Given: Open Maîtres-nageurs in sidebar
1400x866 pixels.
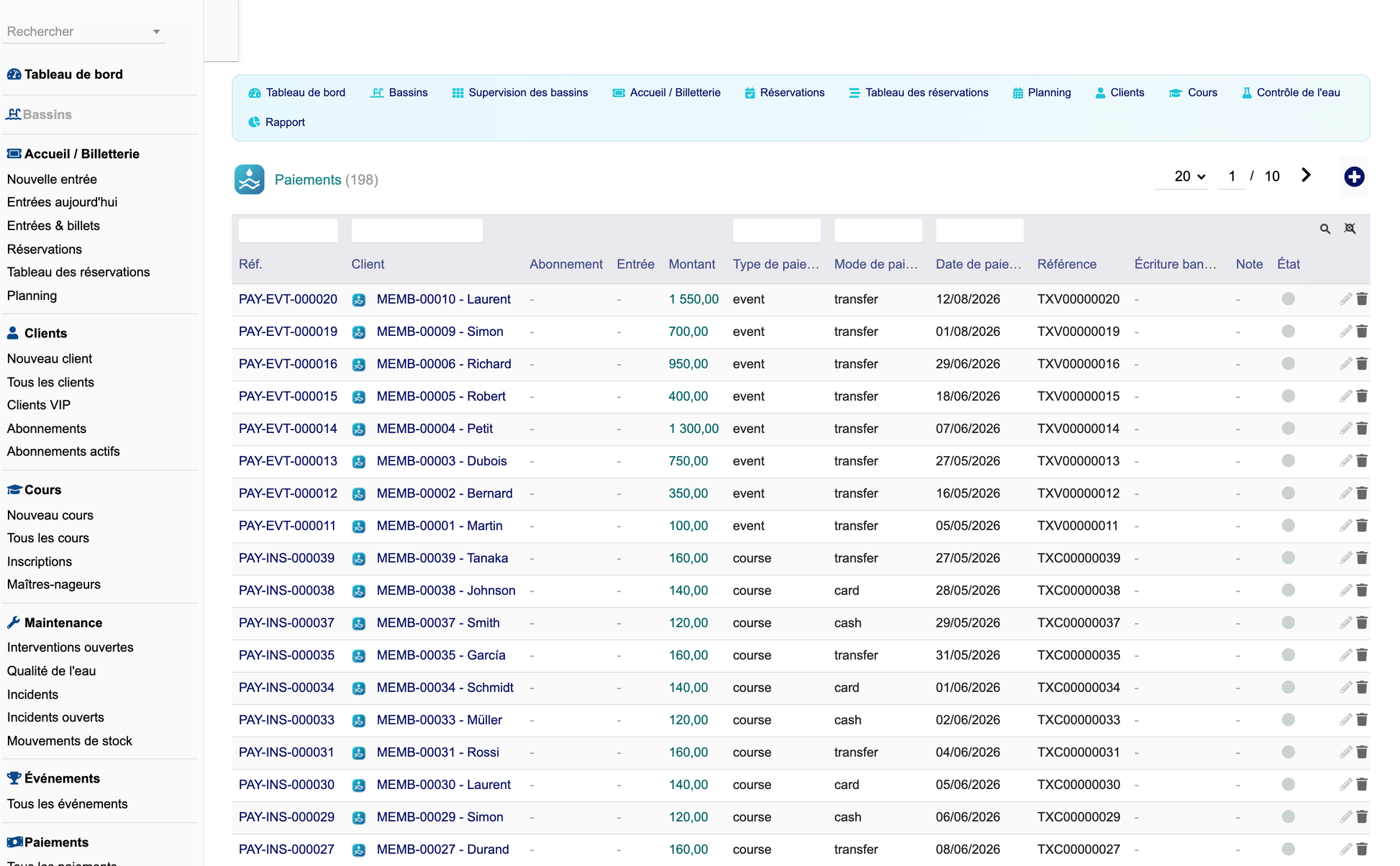Looking at the screenshot, I should [x=54, y=585].
